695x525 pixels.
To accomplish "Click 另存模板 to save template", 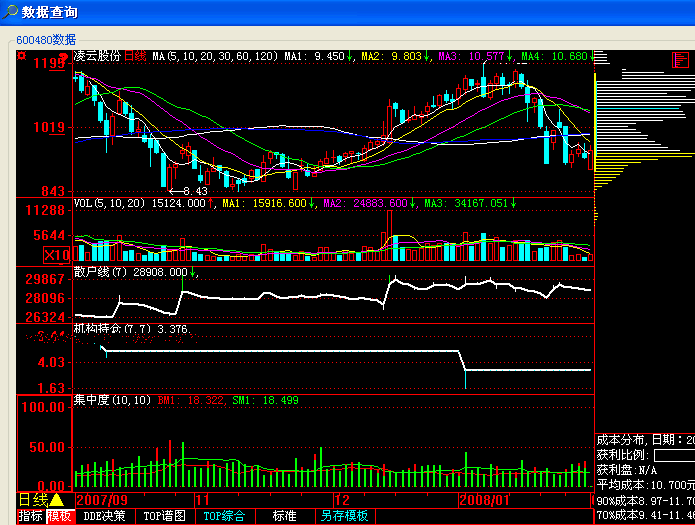I will [x=344, y=516].
